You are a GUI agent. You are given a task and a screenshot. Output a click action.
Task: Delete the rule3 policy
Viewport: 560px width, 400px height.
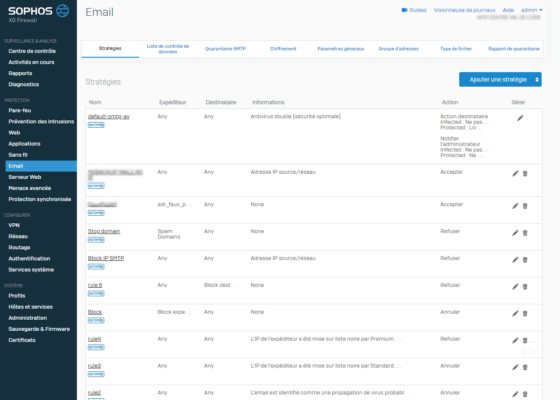coord(525,367)
